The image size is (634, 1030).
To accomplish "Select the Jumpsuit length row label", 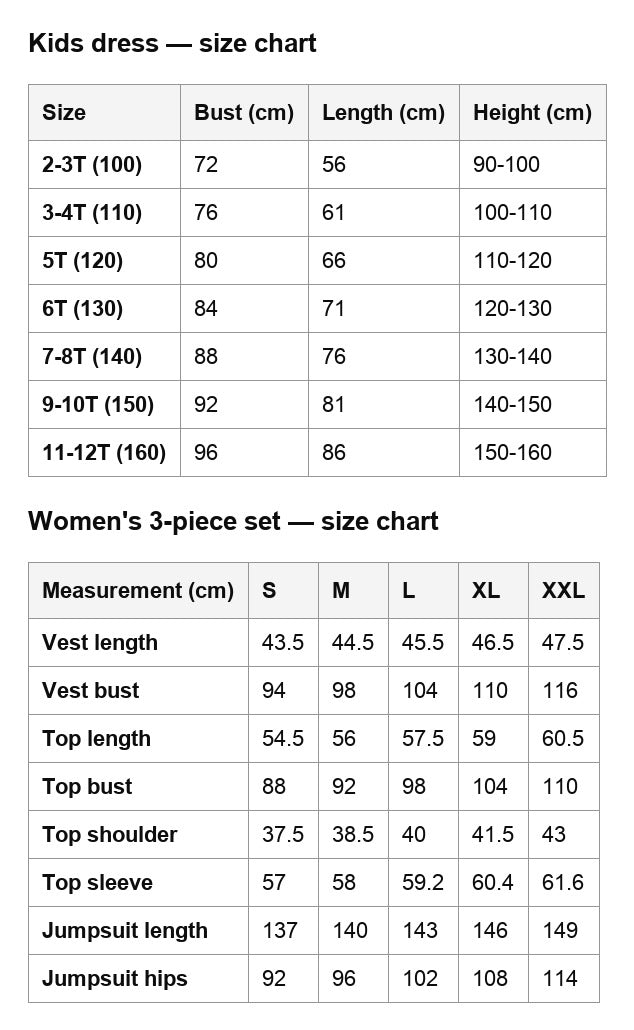I will 125,930.
